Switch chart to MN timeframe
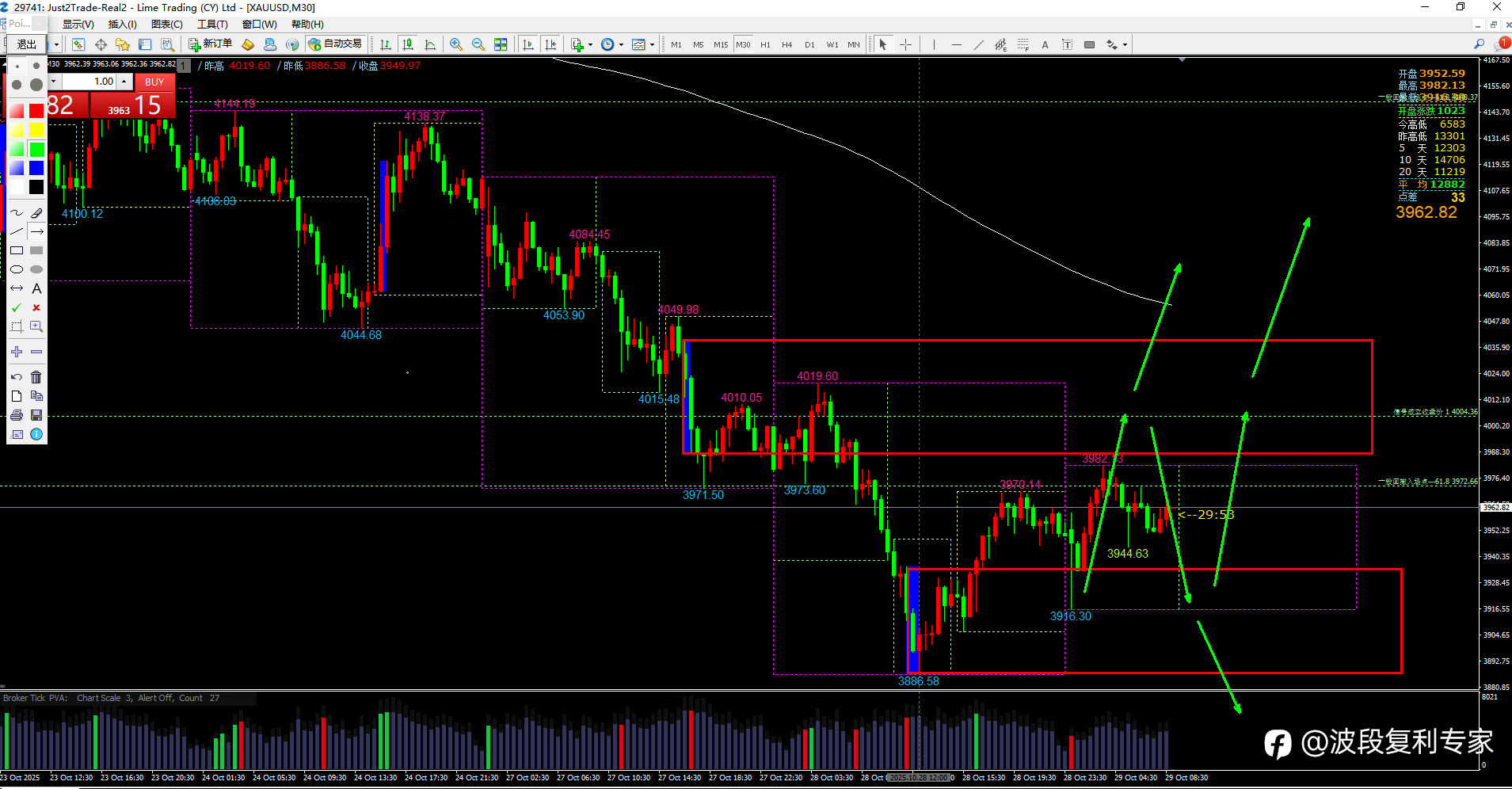Viewport: 1512px width, 789px height. (x=854, y=44)
